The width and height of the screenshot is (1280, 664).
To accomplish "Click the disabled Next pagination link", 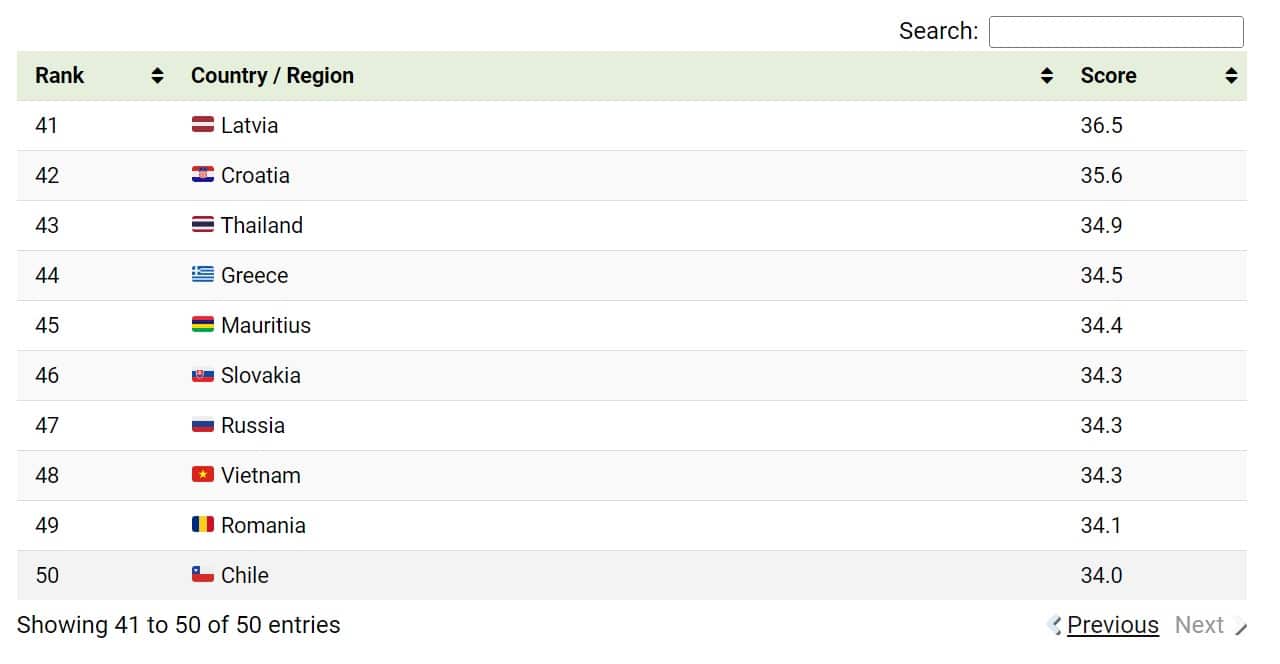I will coord(1199,625).
